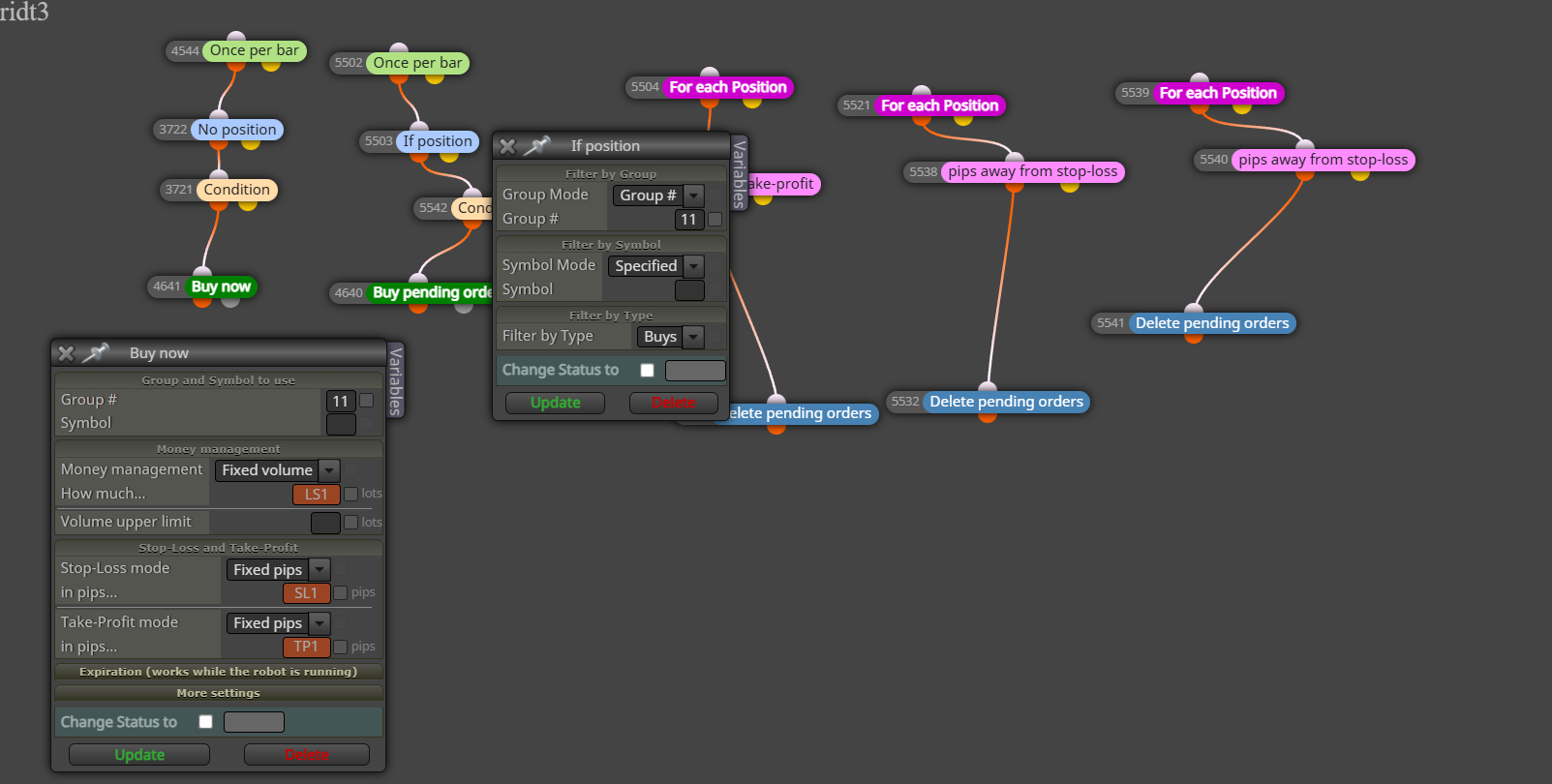Click Update button in If position panel
1552x784 pixels.
tap(556, 403)
